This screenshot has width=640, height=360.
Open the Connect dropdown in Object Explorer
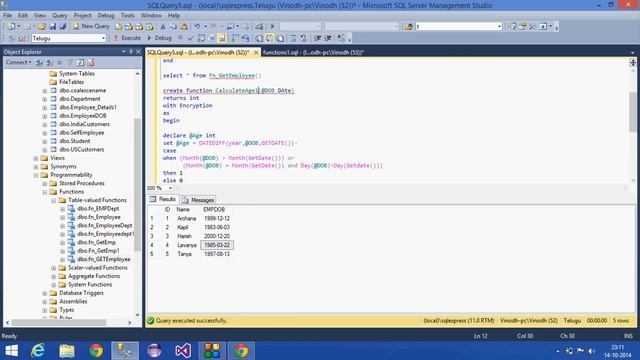click(x=18, y=62)
